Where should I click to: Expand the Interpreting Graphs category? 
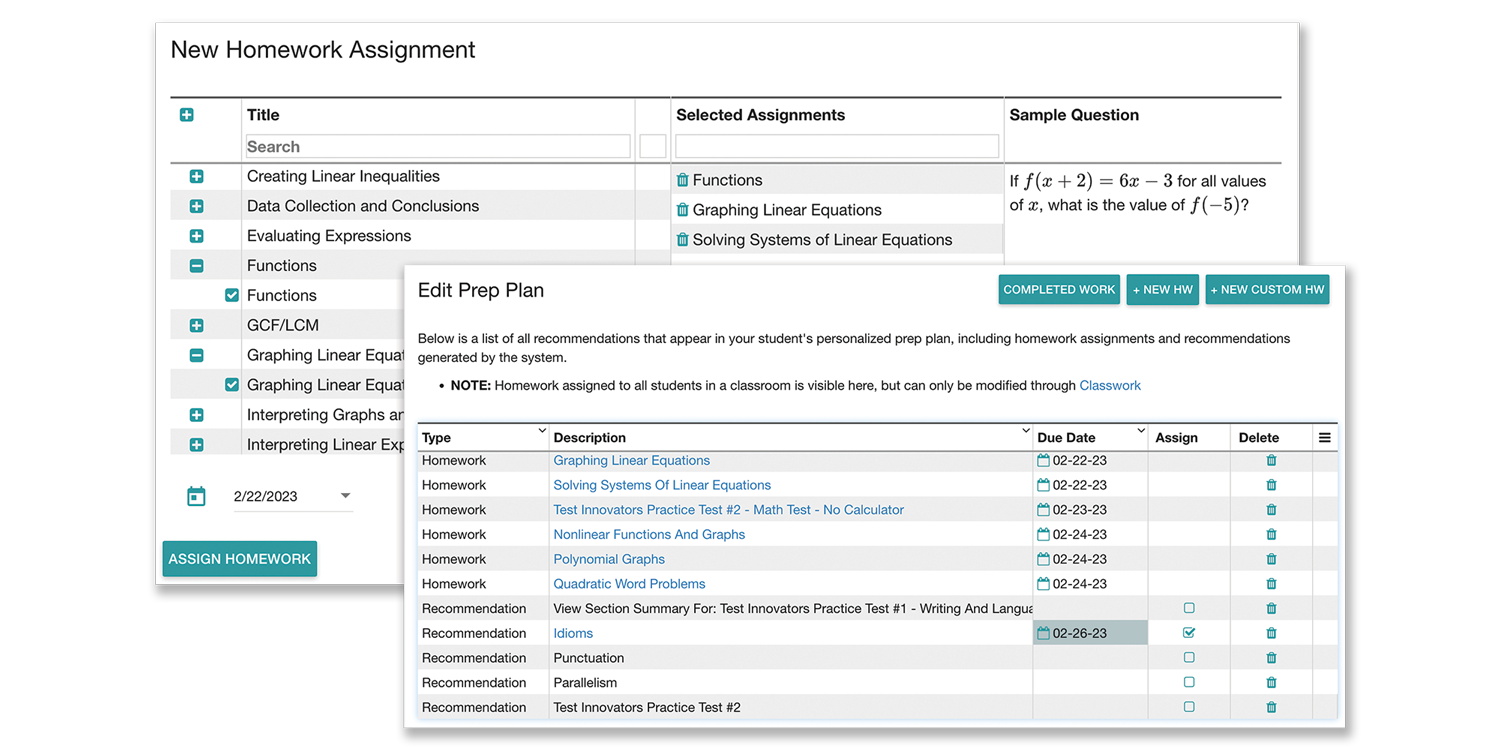pyautogui.click(x=196, y=415)
